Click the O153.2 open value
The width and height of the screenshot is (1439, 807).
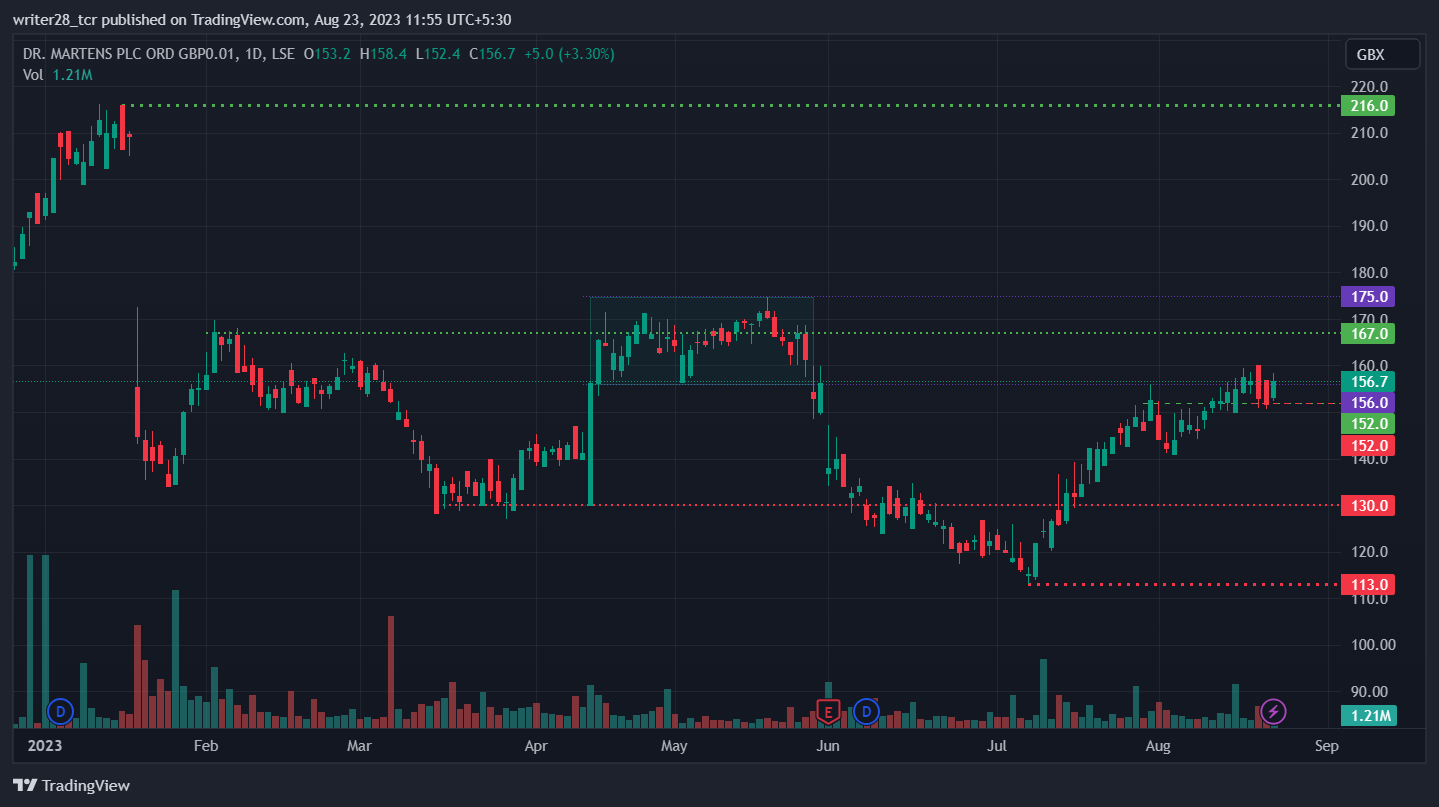pyautogui.click(x=327, y=54)
